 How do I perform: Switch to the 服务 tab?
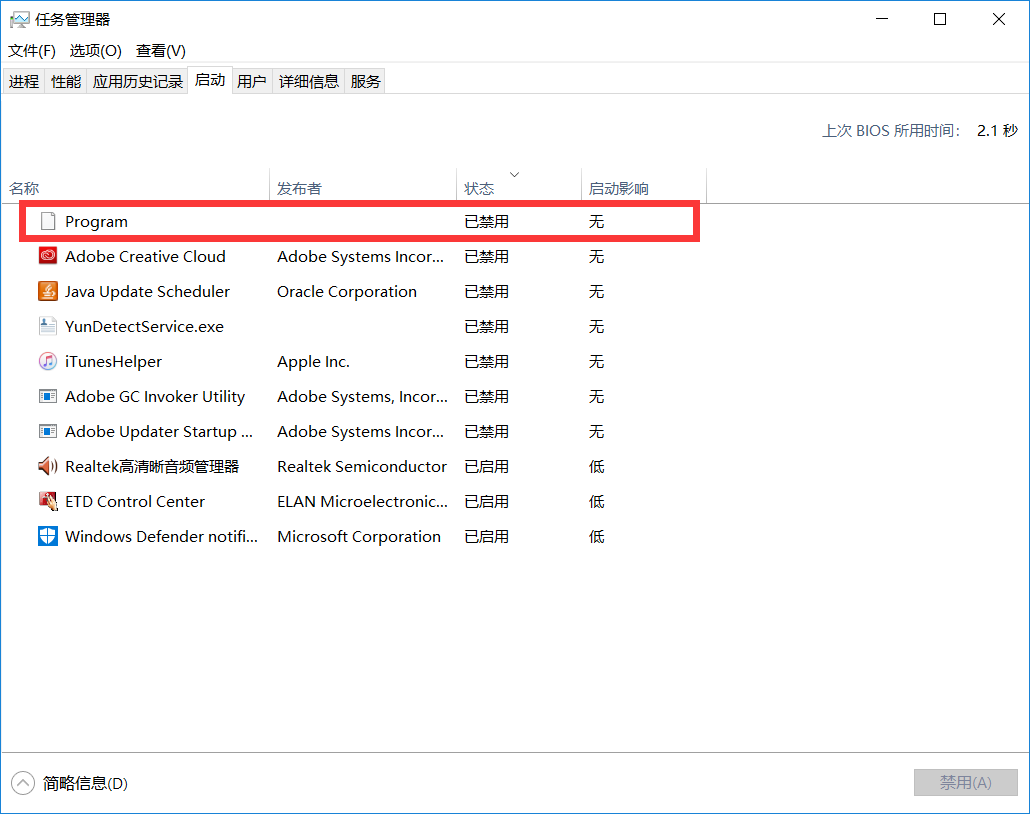pyautogui.click(x=365, y=81)
